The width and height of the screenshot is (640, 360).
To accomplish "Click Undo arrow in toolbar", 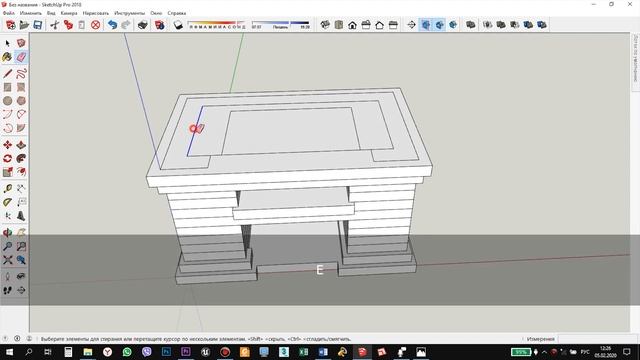I will [x=112, y=25].
